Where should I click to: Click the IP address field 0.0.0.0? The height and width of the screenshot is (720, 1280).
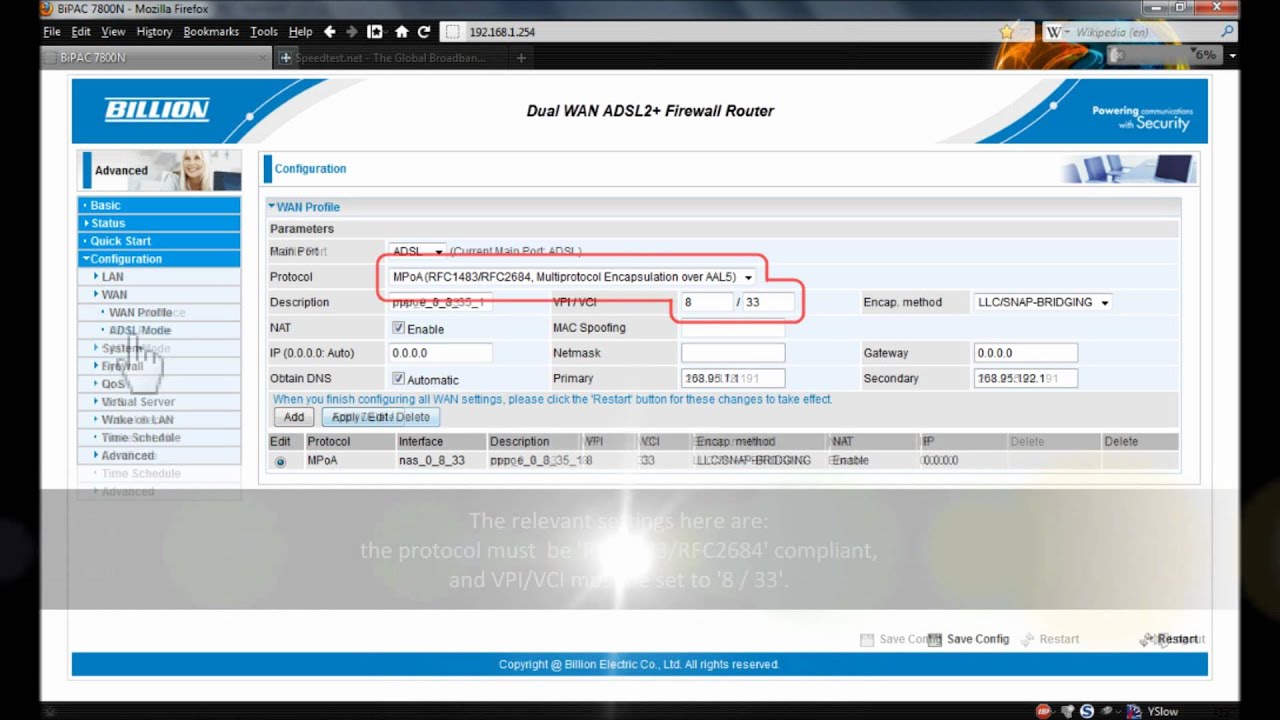click(x=440, y=353)
